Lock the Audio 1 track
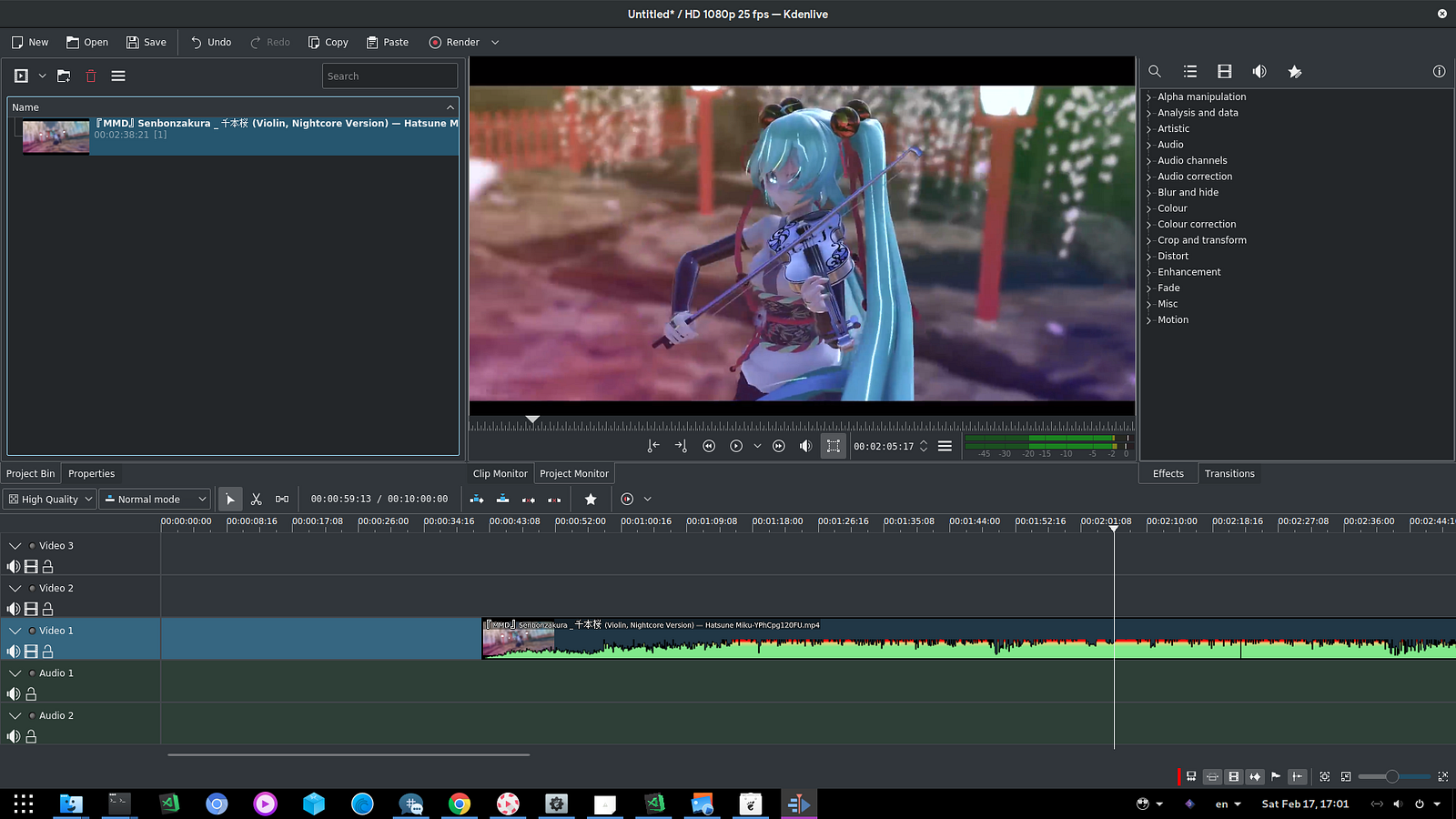Screen dimensions: 1456x819 (x=31, y=694)
